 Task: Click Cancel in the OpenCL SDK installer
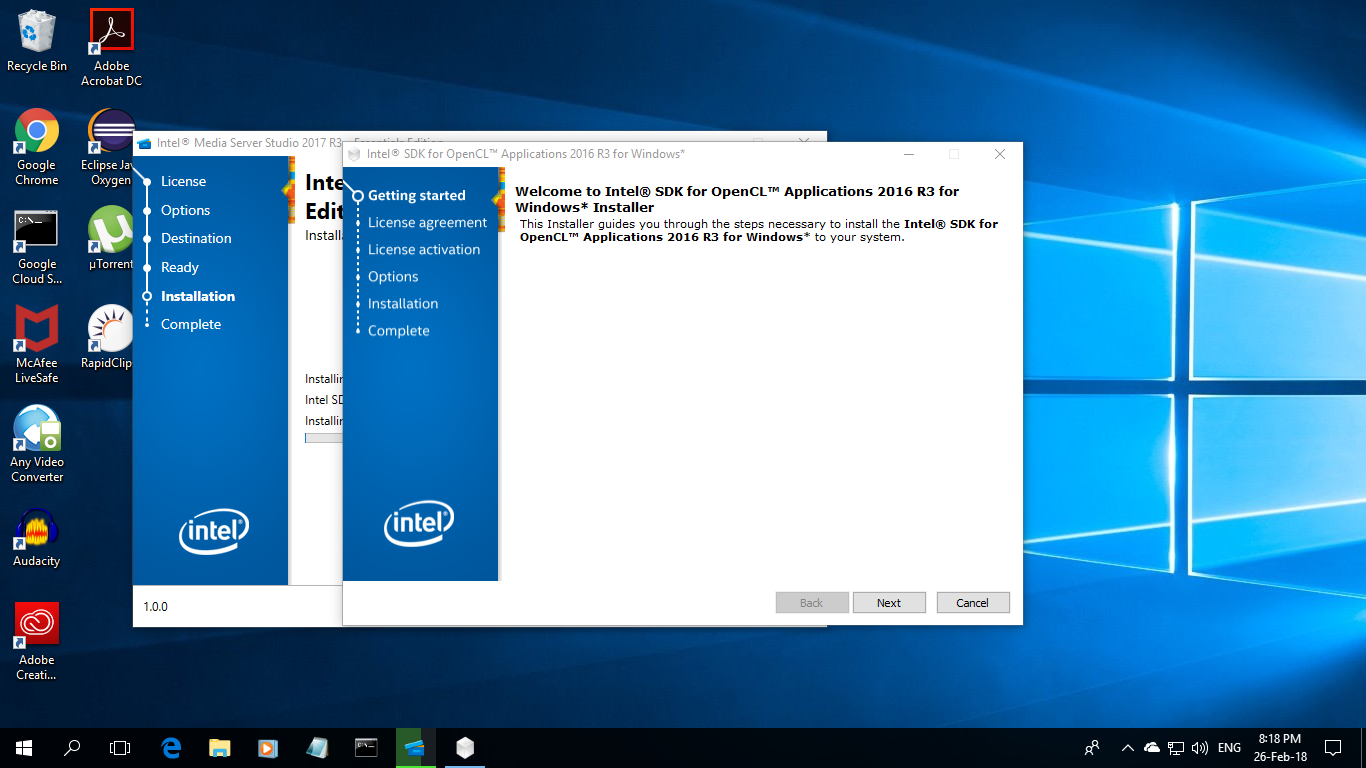pyautogui.click(x=973, y=603)
